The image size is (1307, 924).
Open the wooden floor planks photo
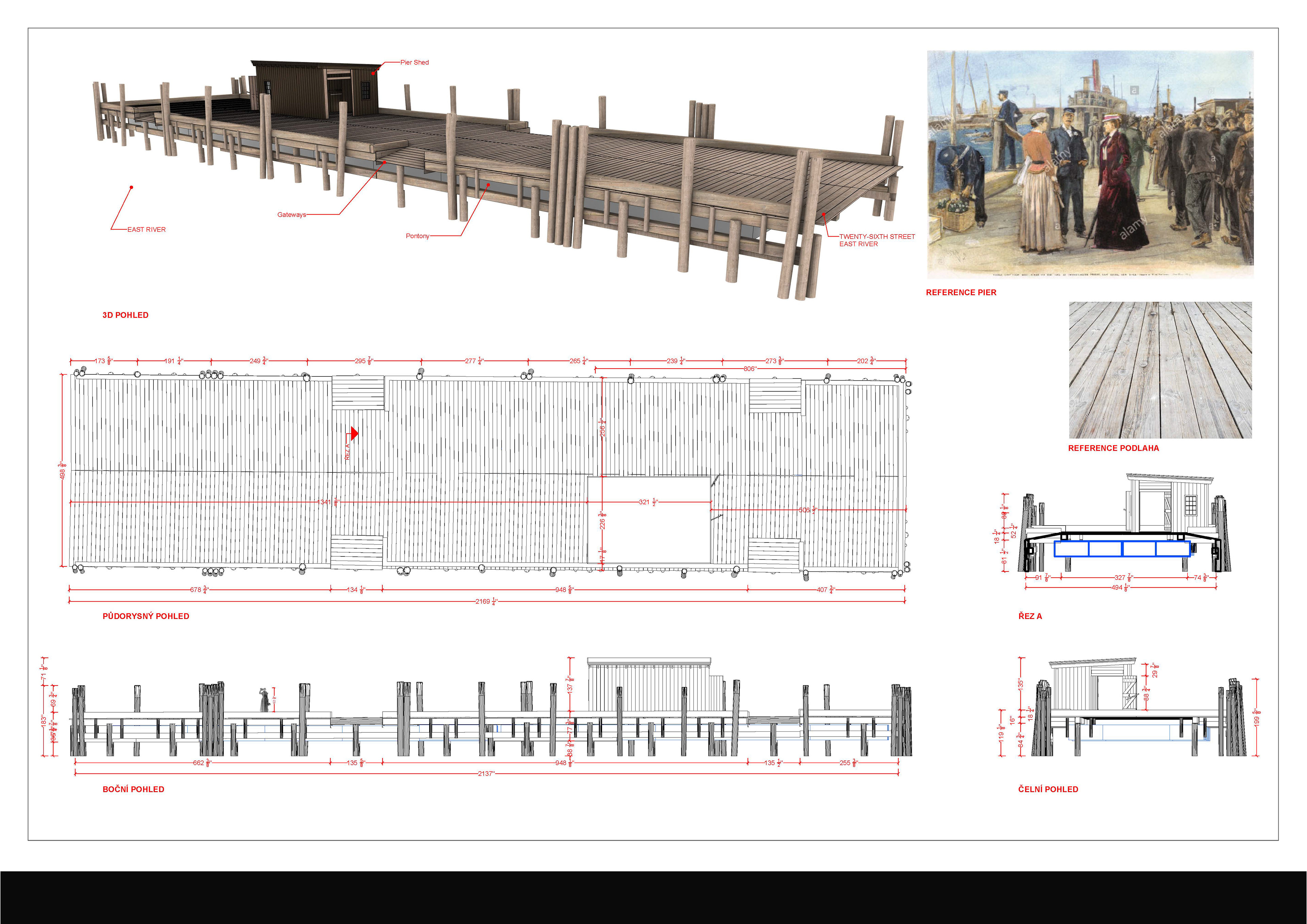(x=1160, y=370)
